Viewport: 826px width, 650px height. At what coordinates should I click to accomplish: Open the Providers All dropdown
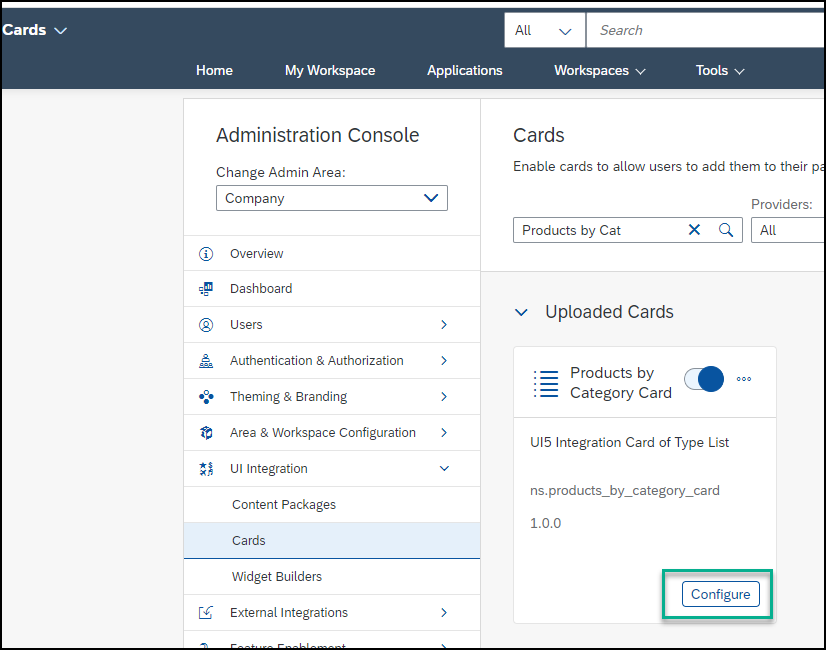pos(788,230)
